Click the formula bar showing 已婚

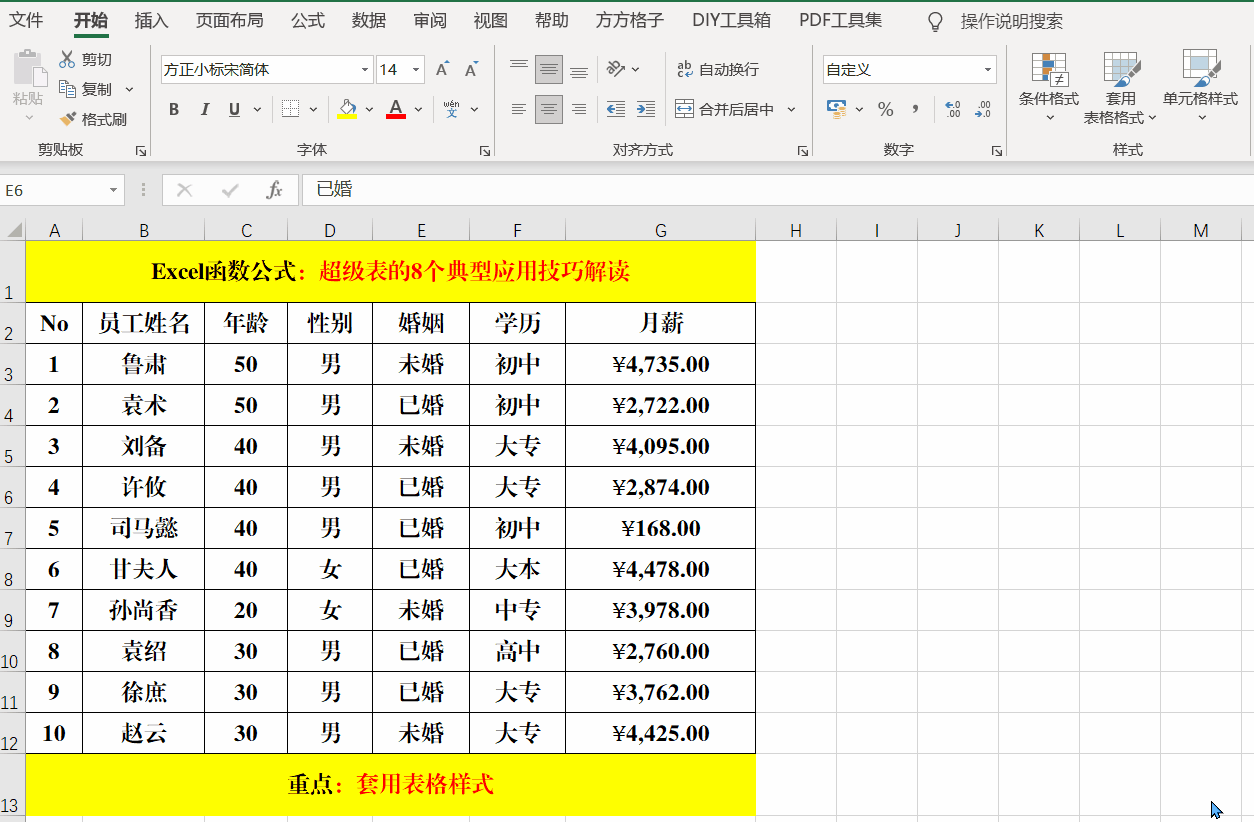pos(776,189)
